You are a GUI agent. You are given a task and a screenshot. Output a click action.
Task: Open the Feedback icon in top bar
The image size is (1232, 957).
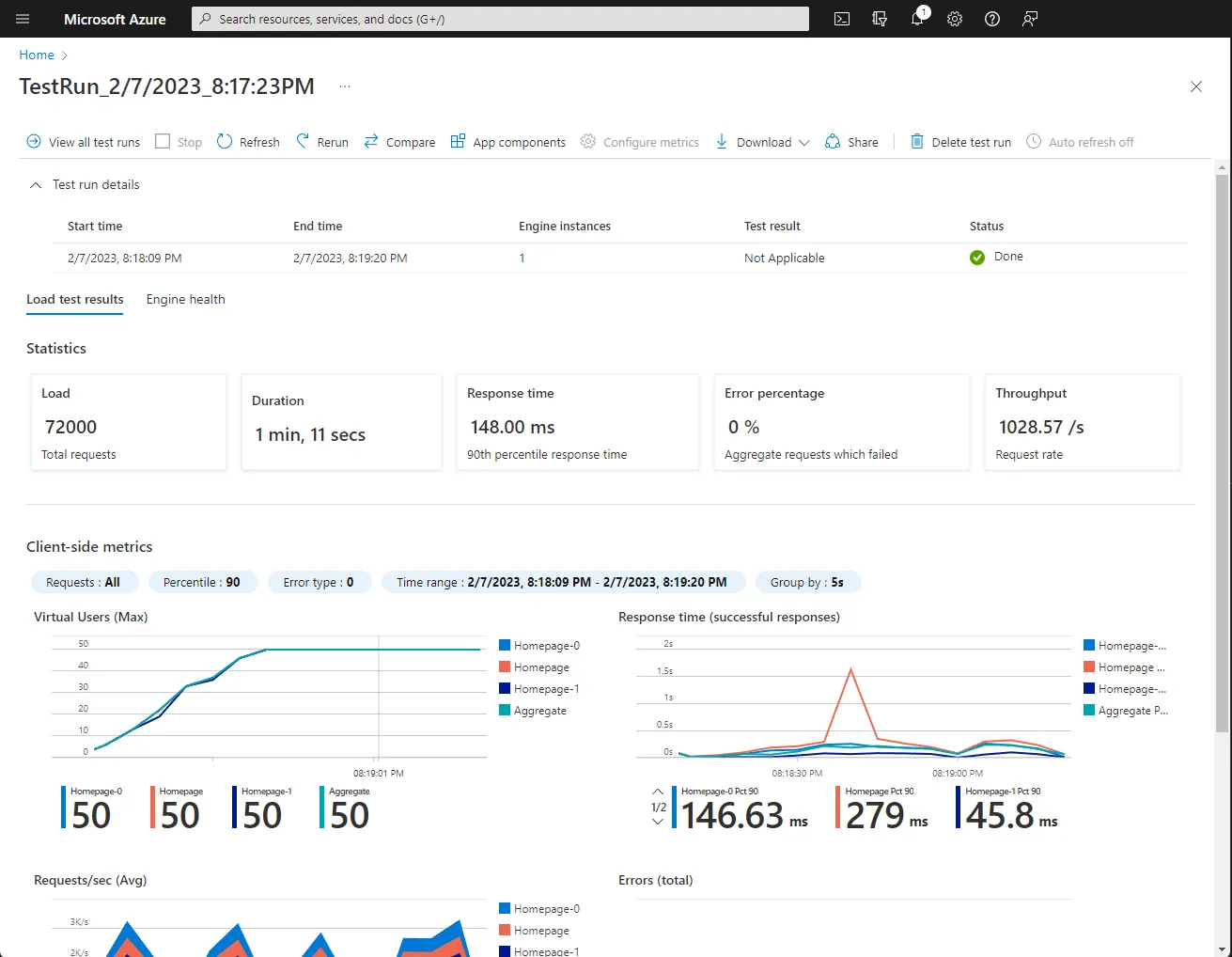1030,19
